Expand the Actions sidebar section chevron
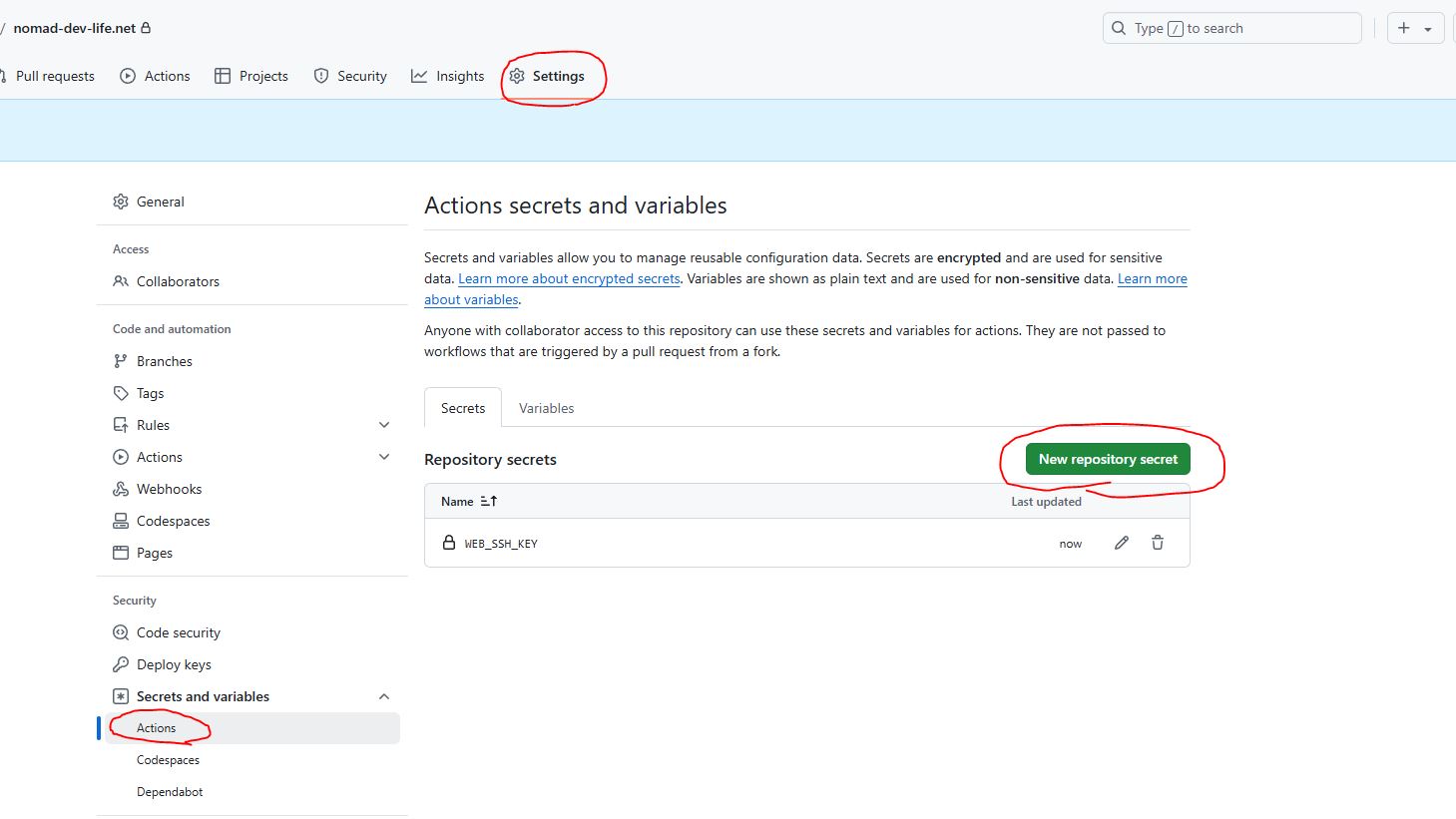Screen dimensions: 1456x819 [384, 457]
